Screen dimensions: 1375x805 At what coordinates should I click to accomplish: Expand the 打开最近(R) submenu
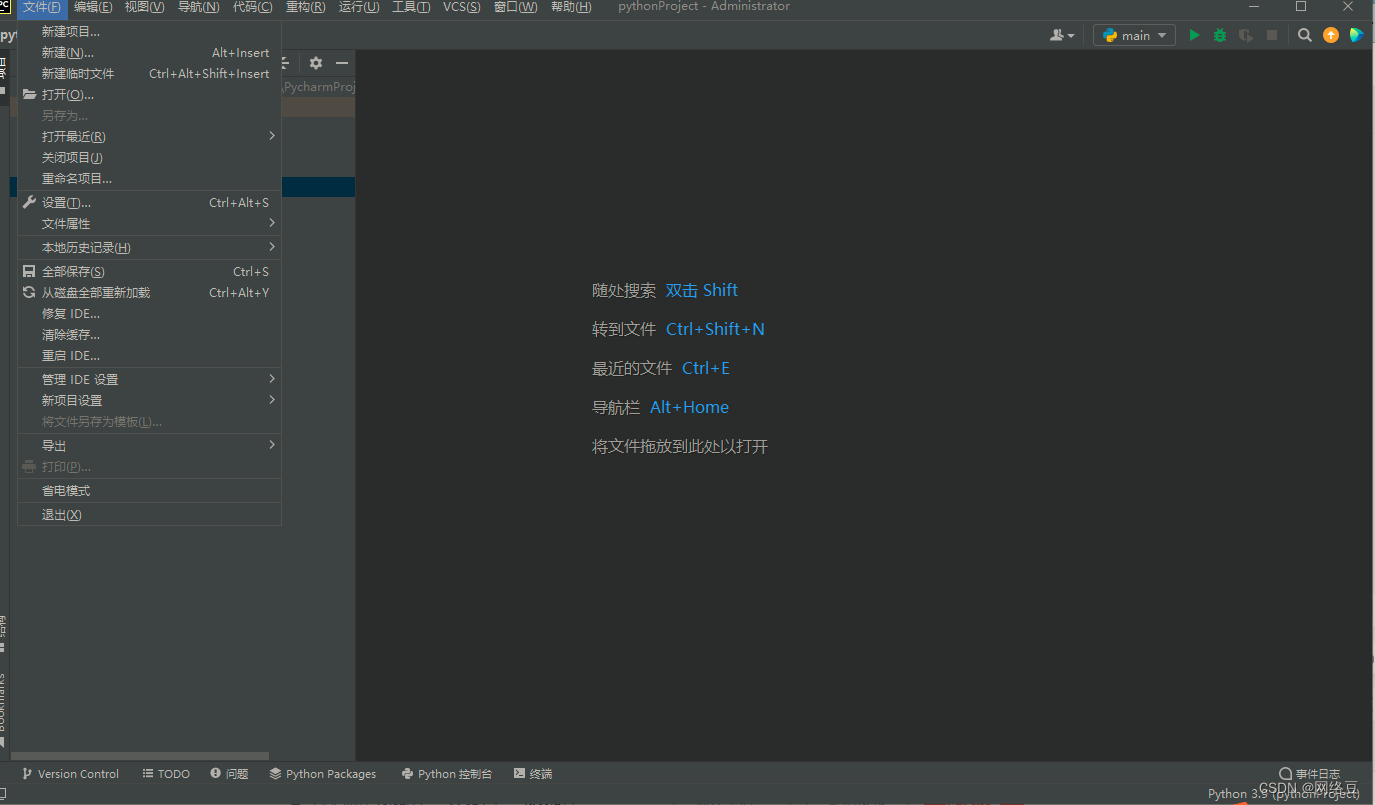(x=150, y=137)
